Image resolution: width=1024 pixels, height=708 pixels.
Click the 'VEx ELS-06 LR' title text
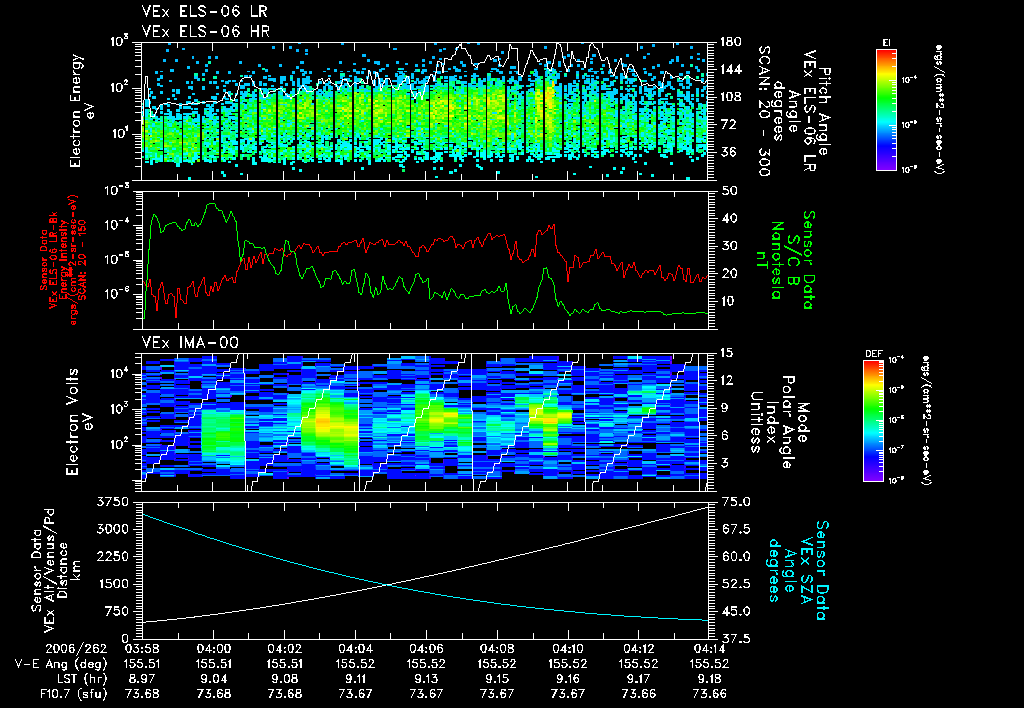coord(204,11)
